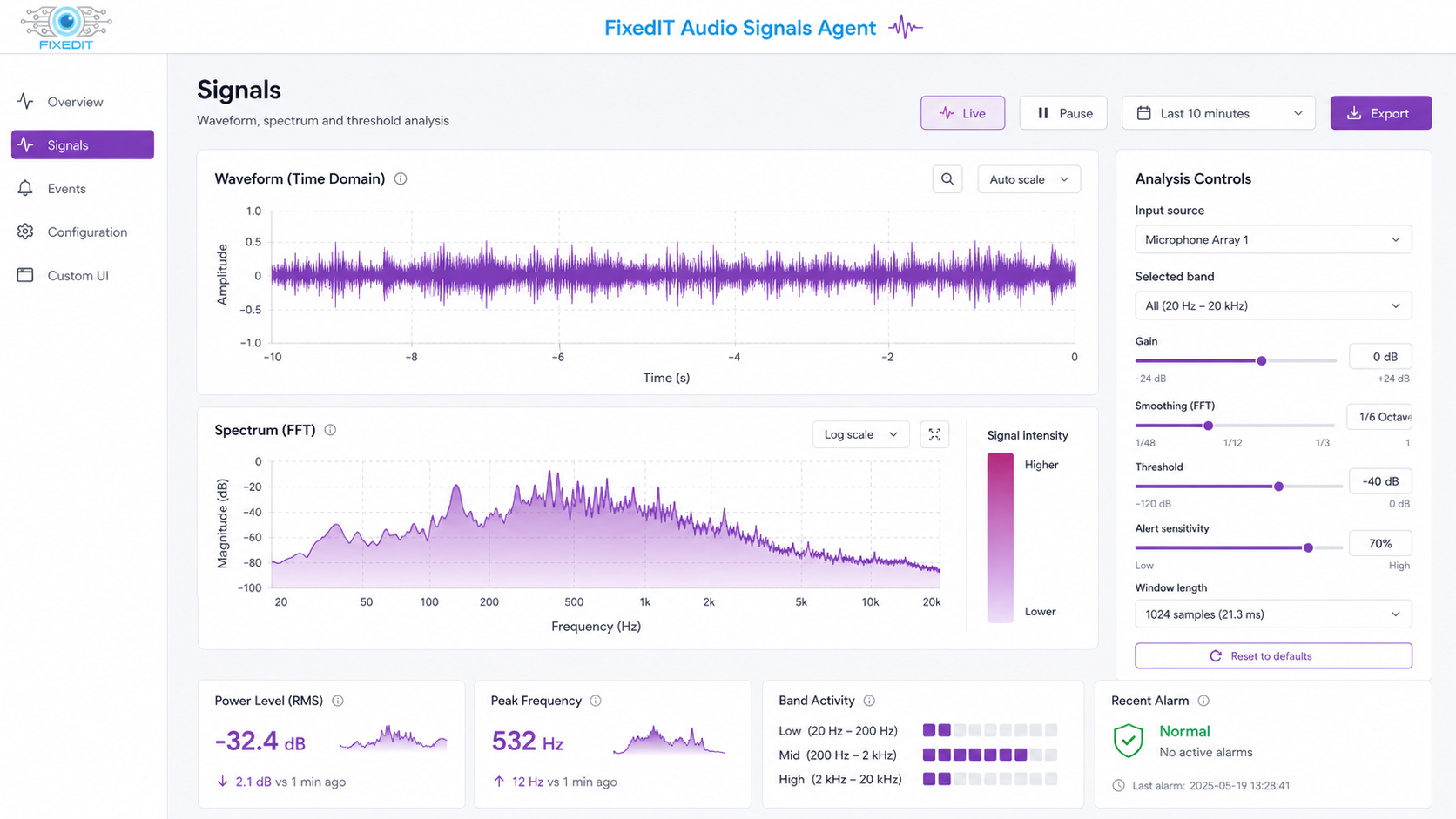Click the Configuration gear icon
This screenshot has width=1456, height=819.
(x=25, y=232)
